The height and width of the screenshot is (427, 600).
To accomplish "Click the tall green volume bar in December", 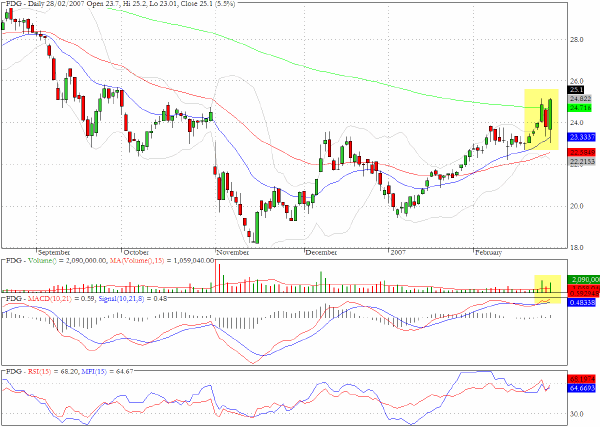I will [x=321, y=282].
